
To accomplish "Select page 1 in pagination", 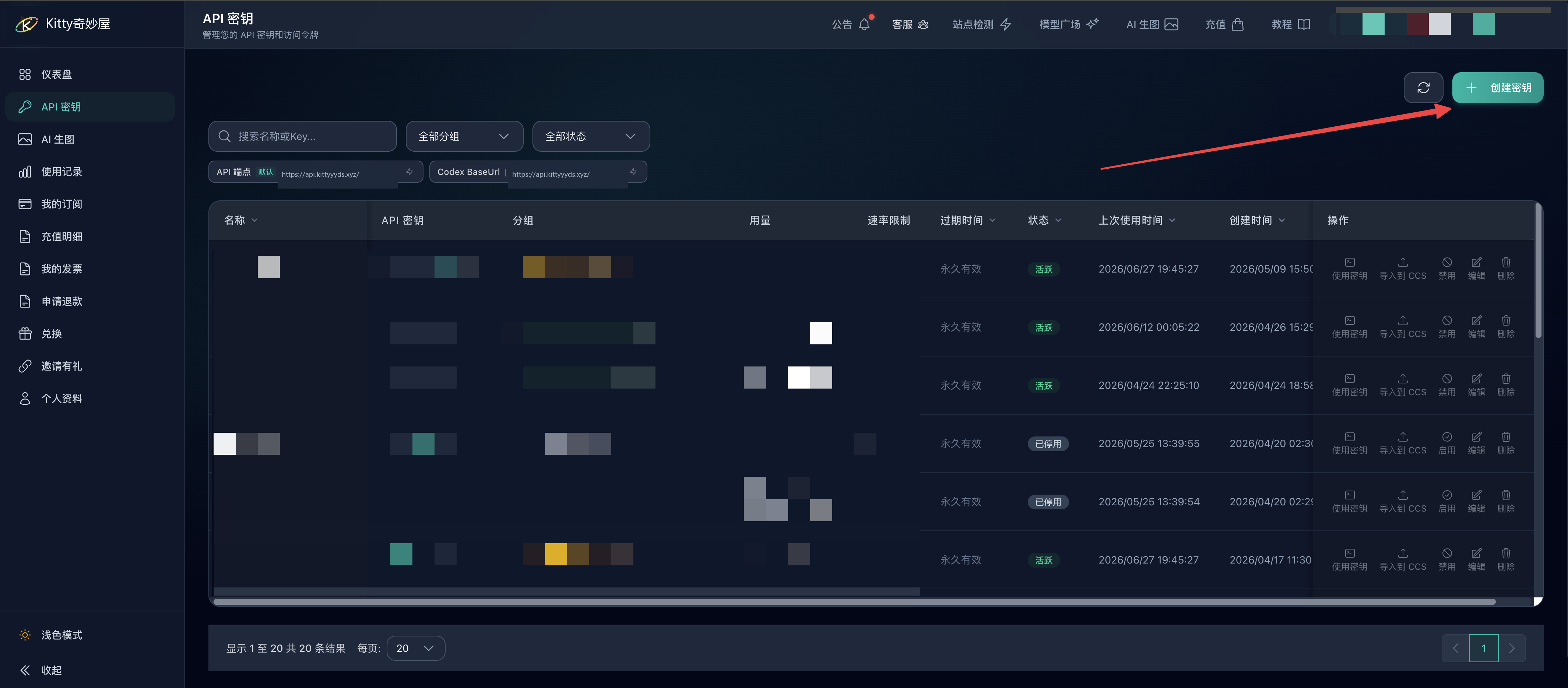I will click(1483, 649).
